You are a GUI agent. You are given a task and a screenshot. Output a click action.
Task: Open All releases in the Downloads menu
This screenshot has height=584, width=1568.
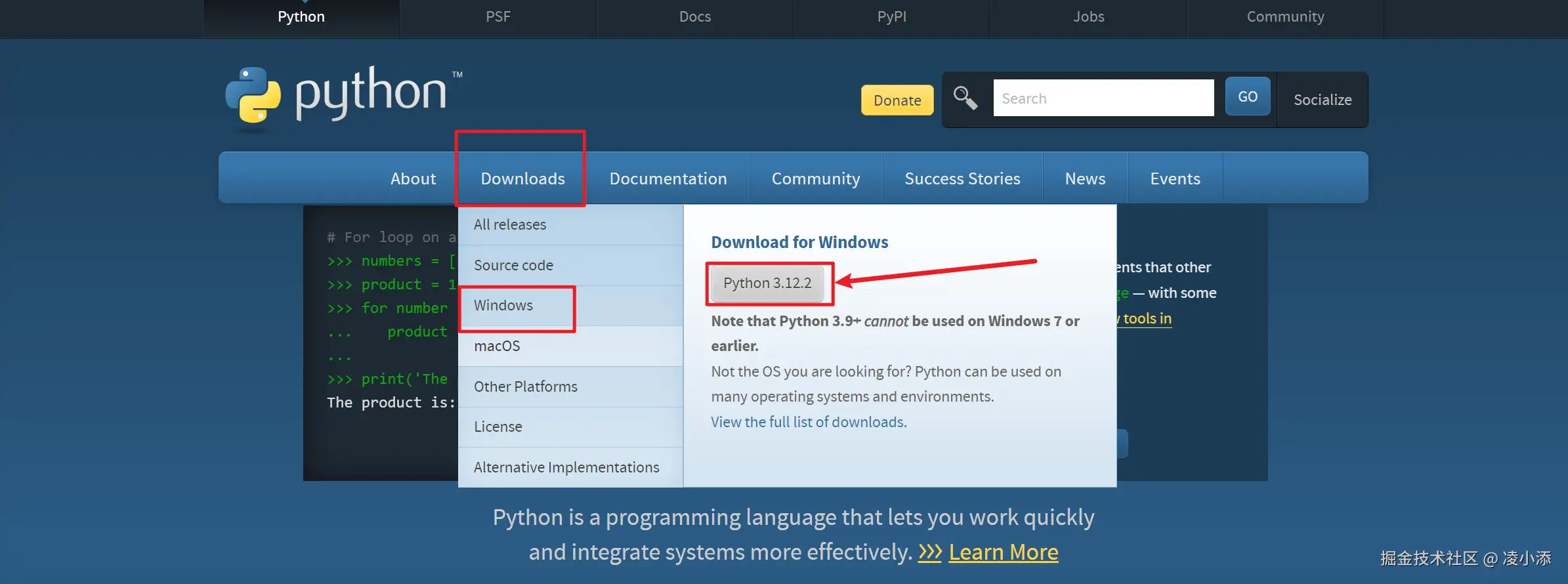510,224
